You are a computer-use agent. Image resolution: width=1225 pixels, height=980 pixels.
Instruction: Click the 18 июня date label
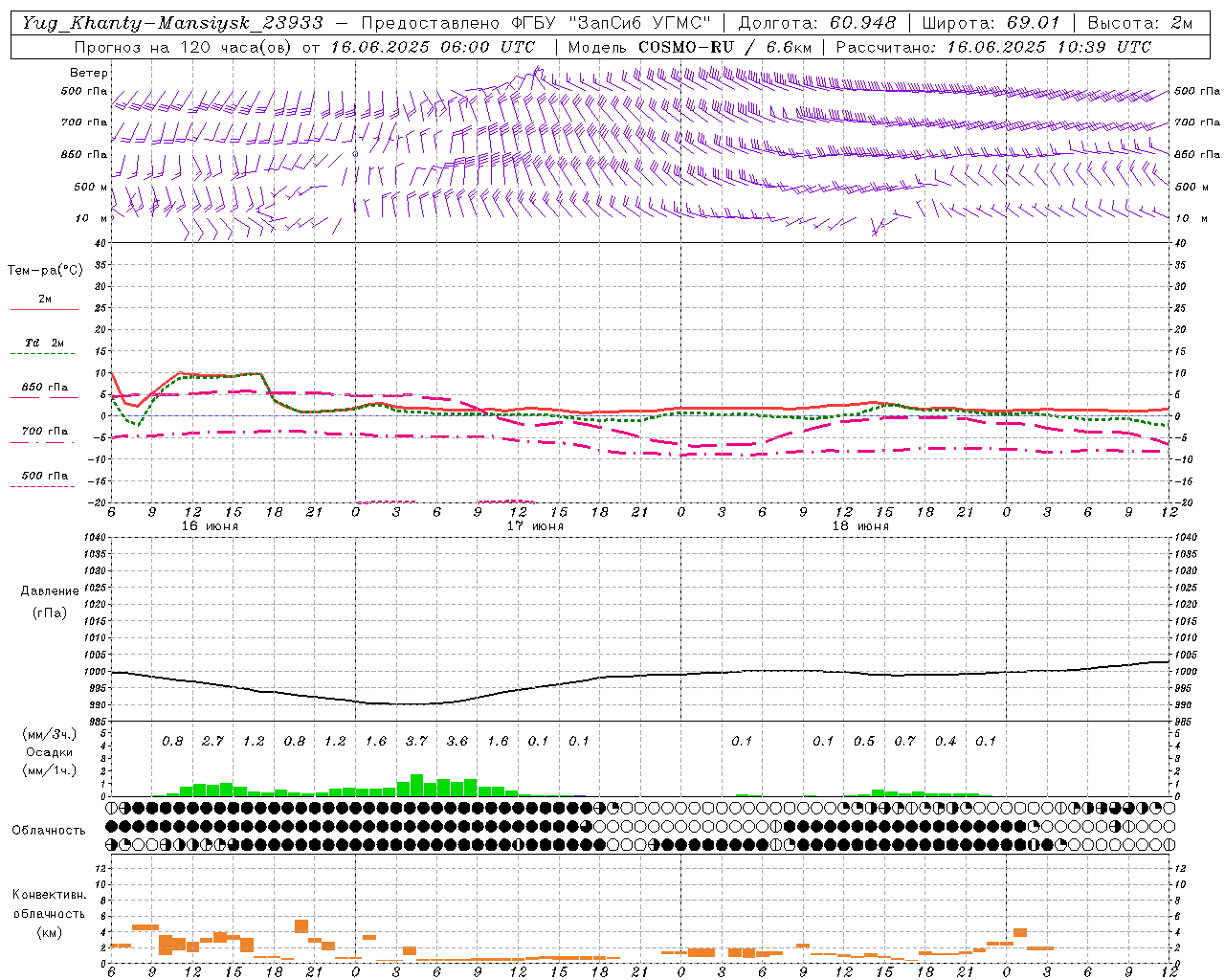click(860, 526)
